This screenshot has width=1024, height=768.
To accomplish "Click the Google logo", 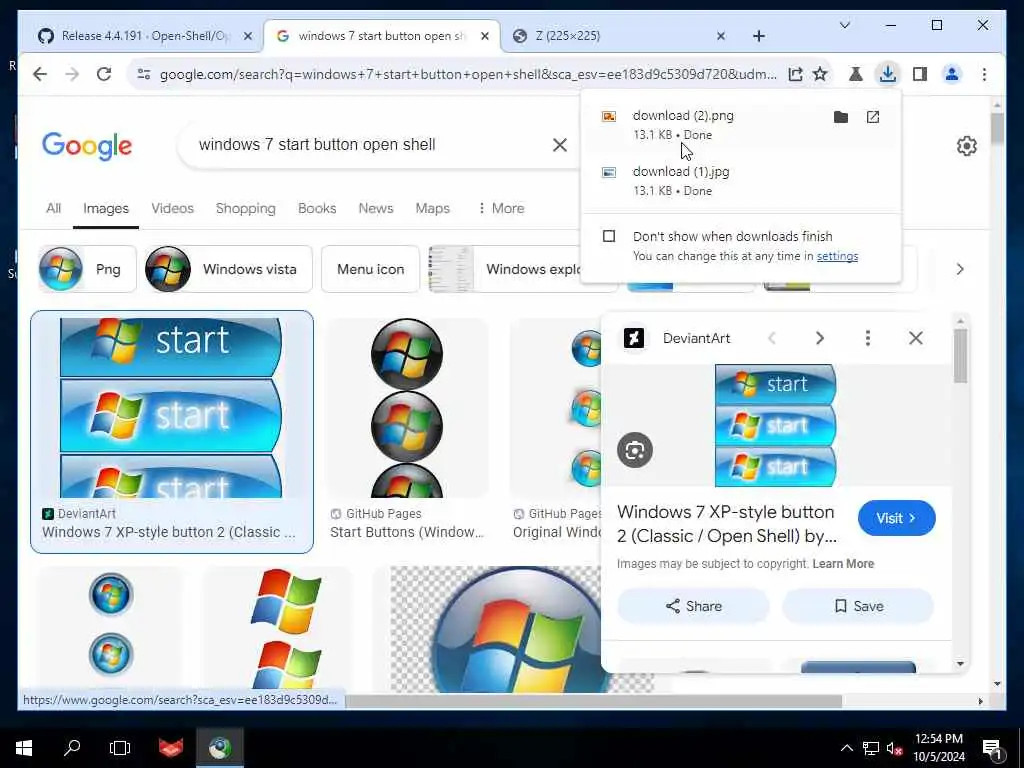I will 87,146.
